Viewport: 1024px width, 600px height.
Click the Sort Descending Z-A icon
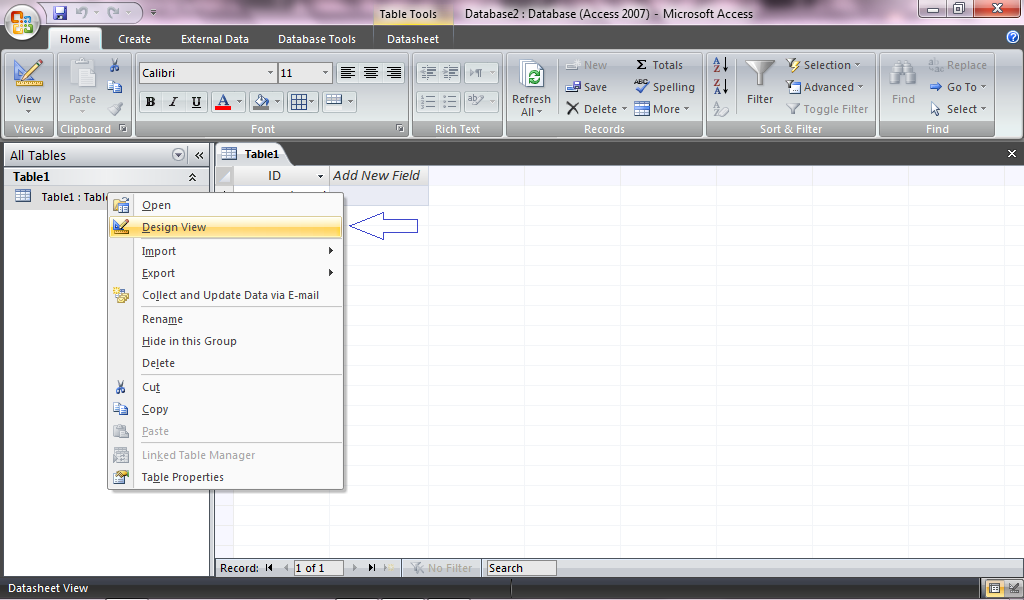coord(720,86)
